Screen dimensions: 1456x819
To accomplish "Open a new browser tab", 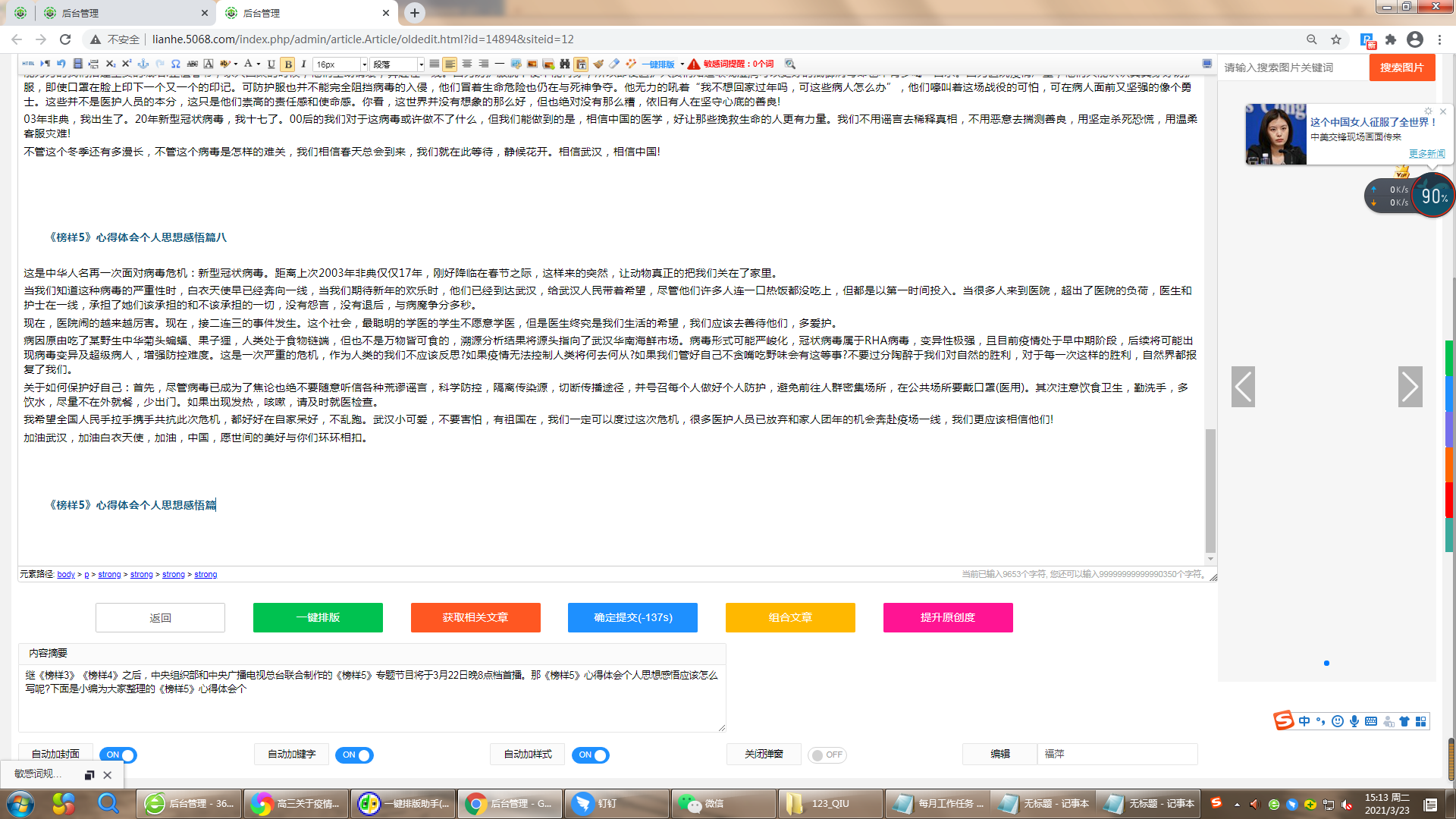I will [x=415, y=13].
